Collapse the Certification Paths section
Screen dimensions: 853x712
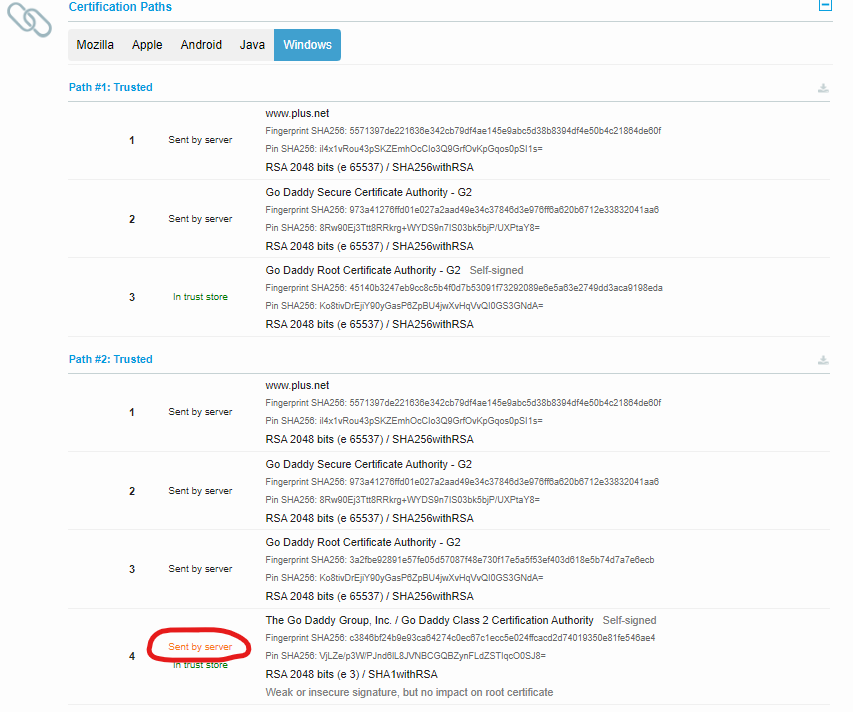(x=825, y=5)
